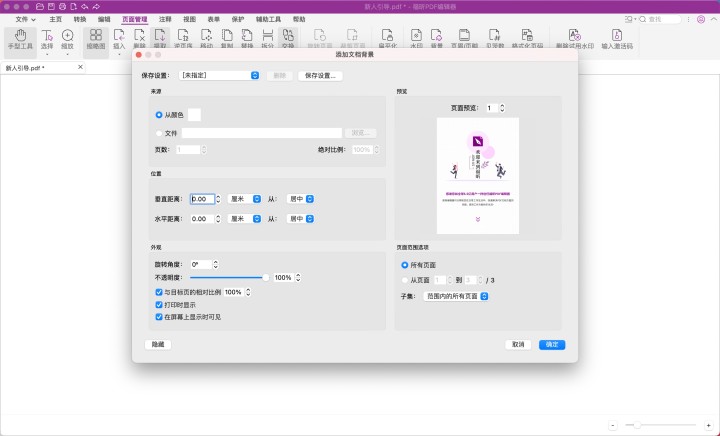Image resolution: width=720 pixels, height=436 pixels.
Task: Click the 格式化页码 format page numbers icon
Action: point(527,38)
